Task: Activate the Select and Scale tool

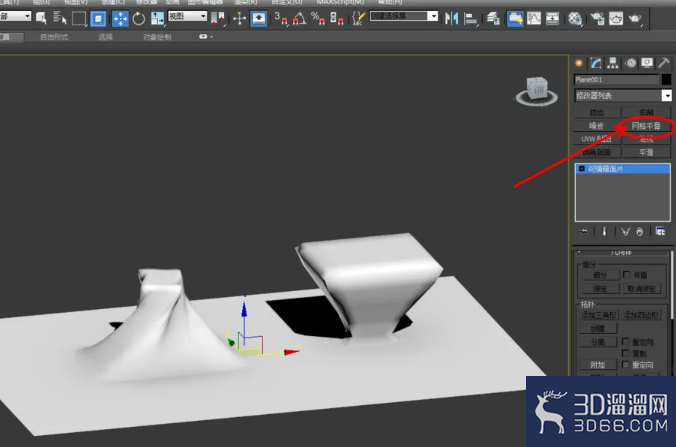Action: (x=157, y=19)
